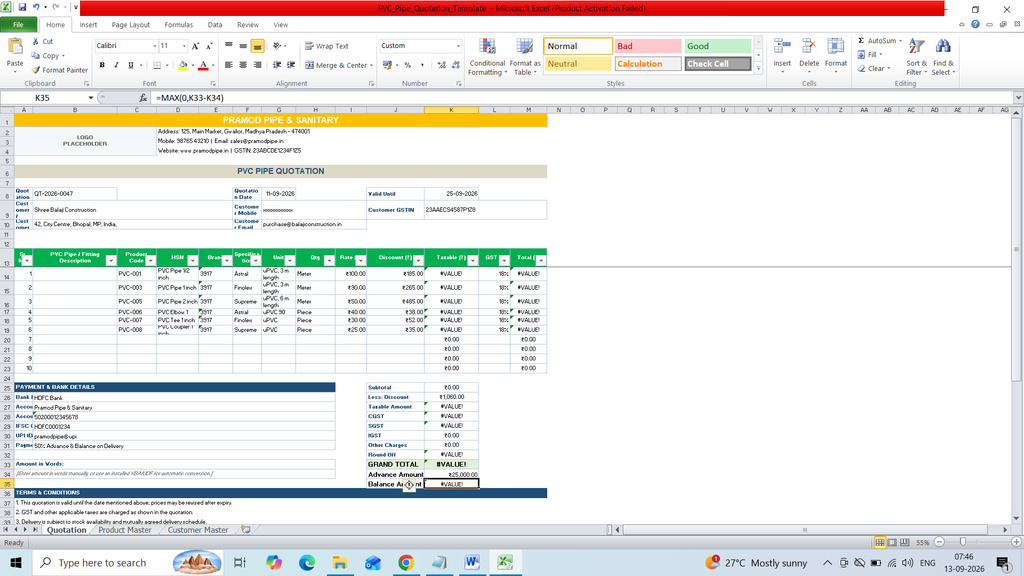1024x576 pixels.
Task: Switch to the Product Master sheet
Action: click(x=125, y=530)
